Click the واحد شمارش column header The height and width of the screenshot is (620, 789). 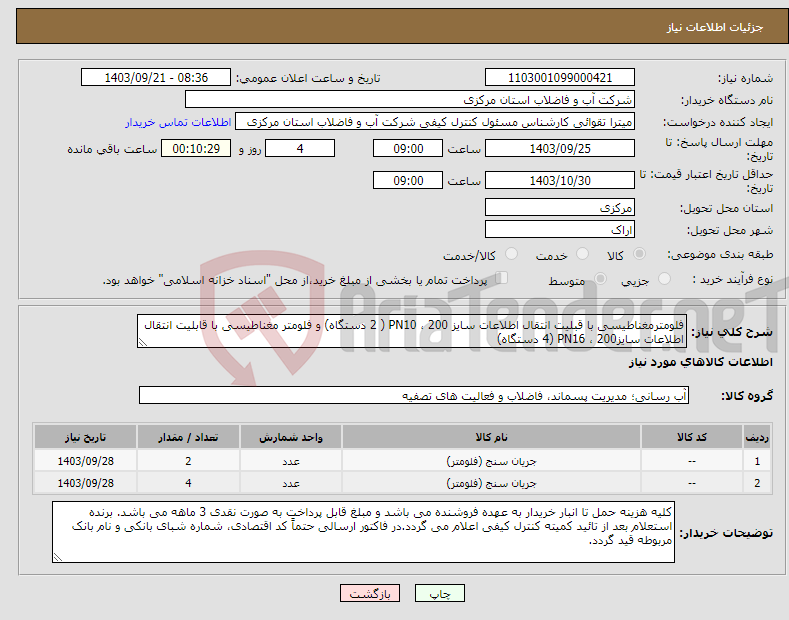(x=291, y=437)
